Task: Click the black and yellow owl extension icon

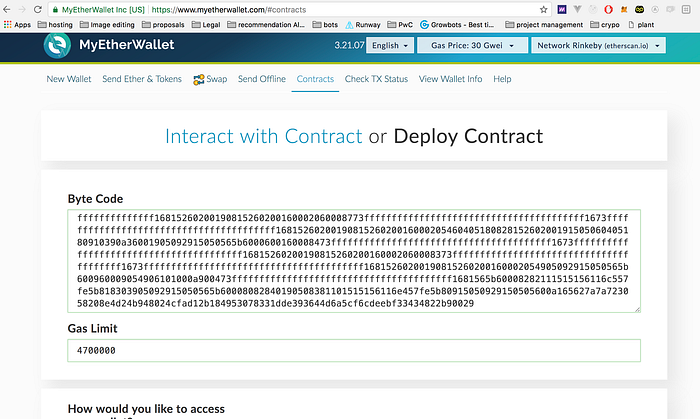Action: coord(639,9)
